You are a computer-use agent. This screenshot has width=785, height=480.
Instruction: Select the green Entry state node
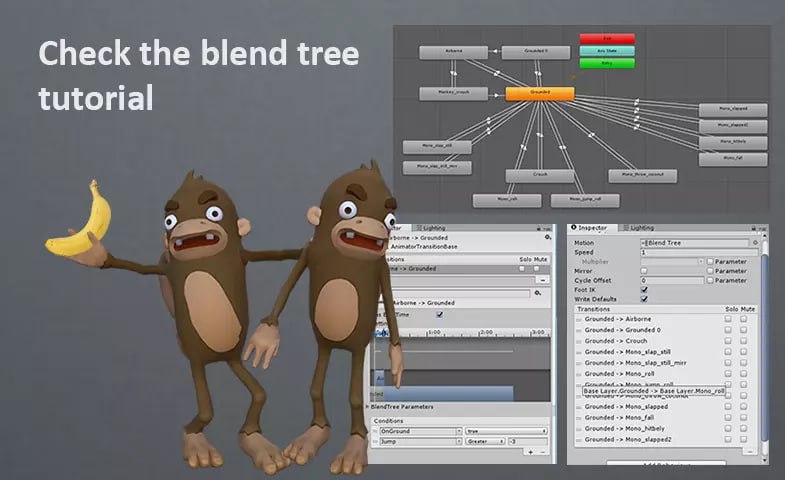click(606, 63)
